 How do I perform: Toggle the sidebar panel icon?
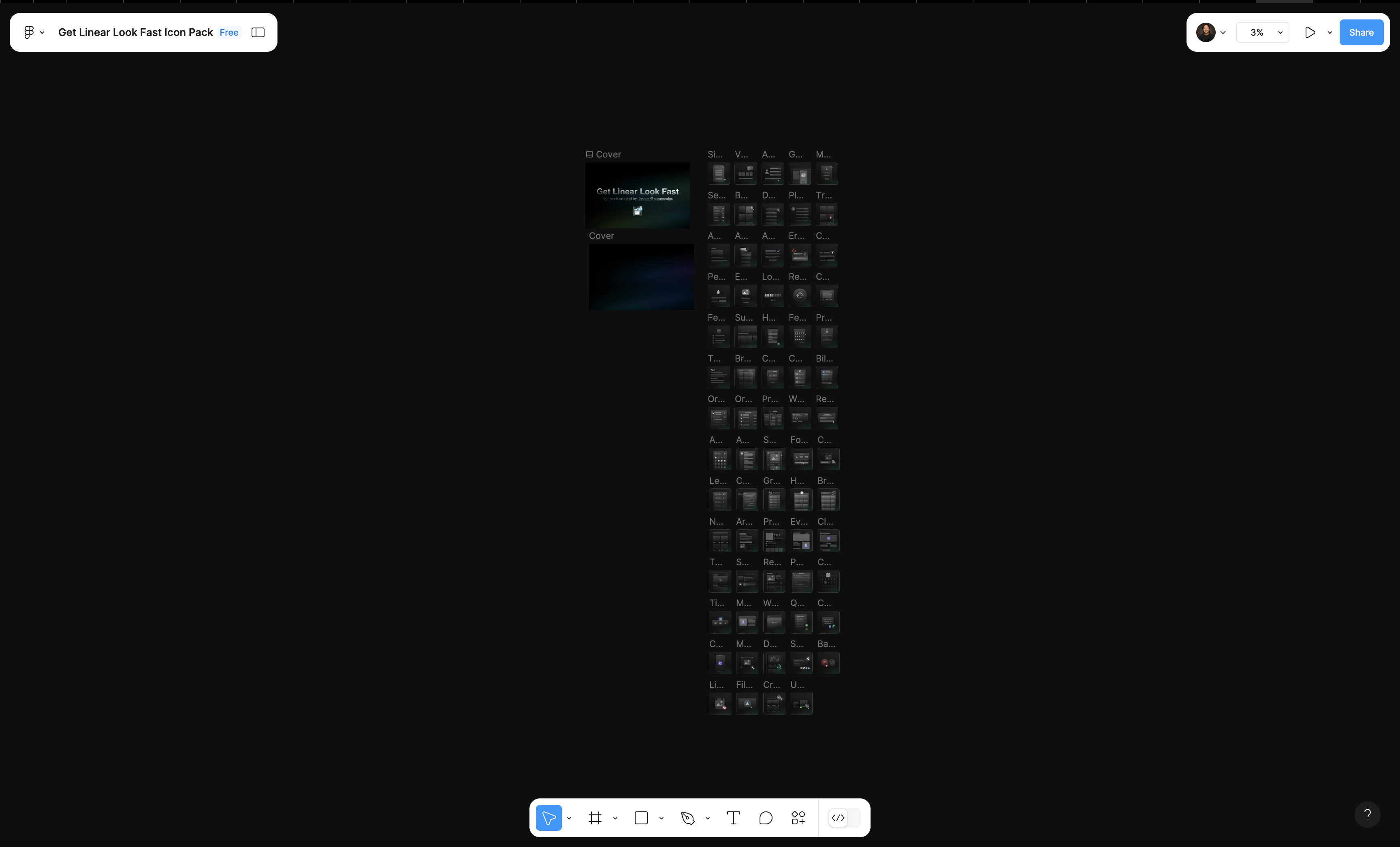(258, 32)
